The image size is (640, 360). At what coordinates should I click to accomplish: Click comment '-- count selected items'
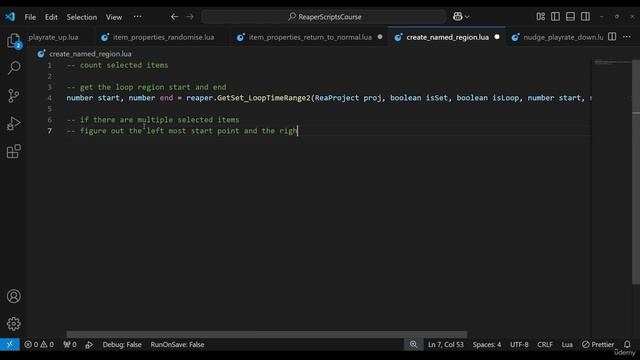pyautogui.click(x=118, y=65)
